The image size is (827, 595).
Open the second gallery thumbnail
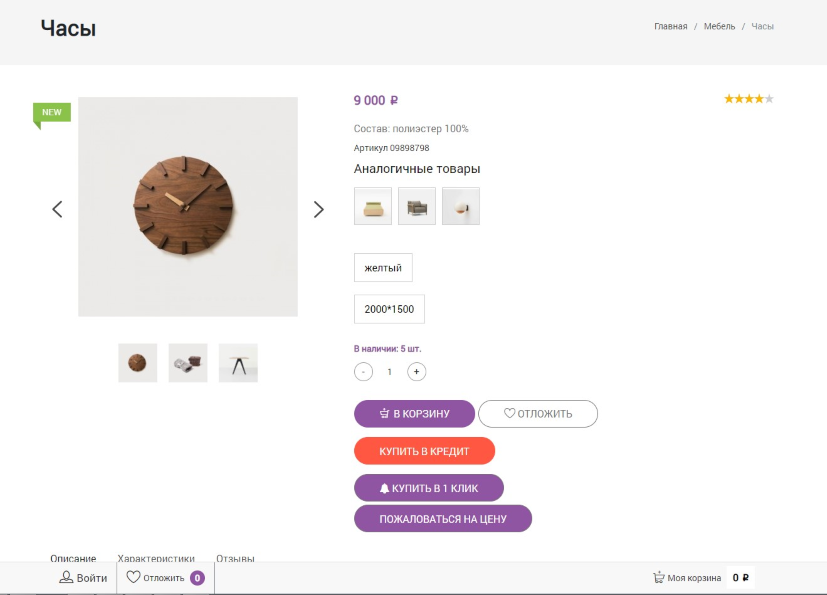click(188, 363)
